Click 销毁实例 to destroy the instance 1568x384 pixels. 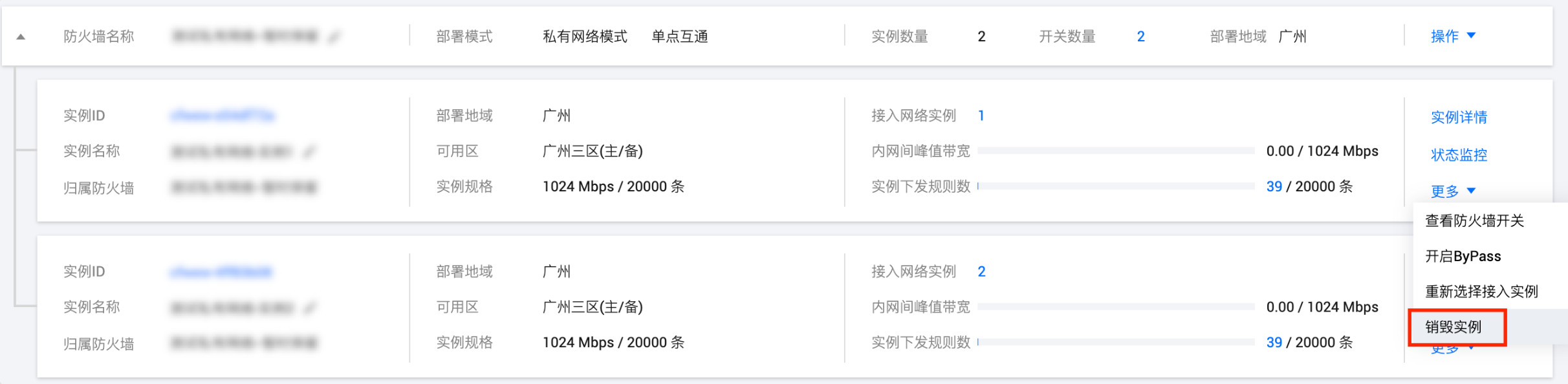tap(1454, 327)
